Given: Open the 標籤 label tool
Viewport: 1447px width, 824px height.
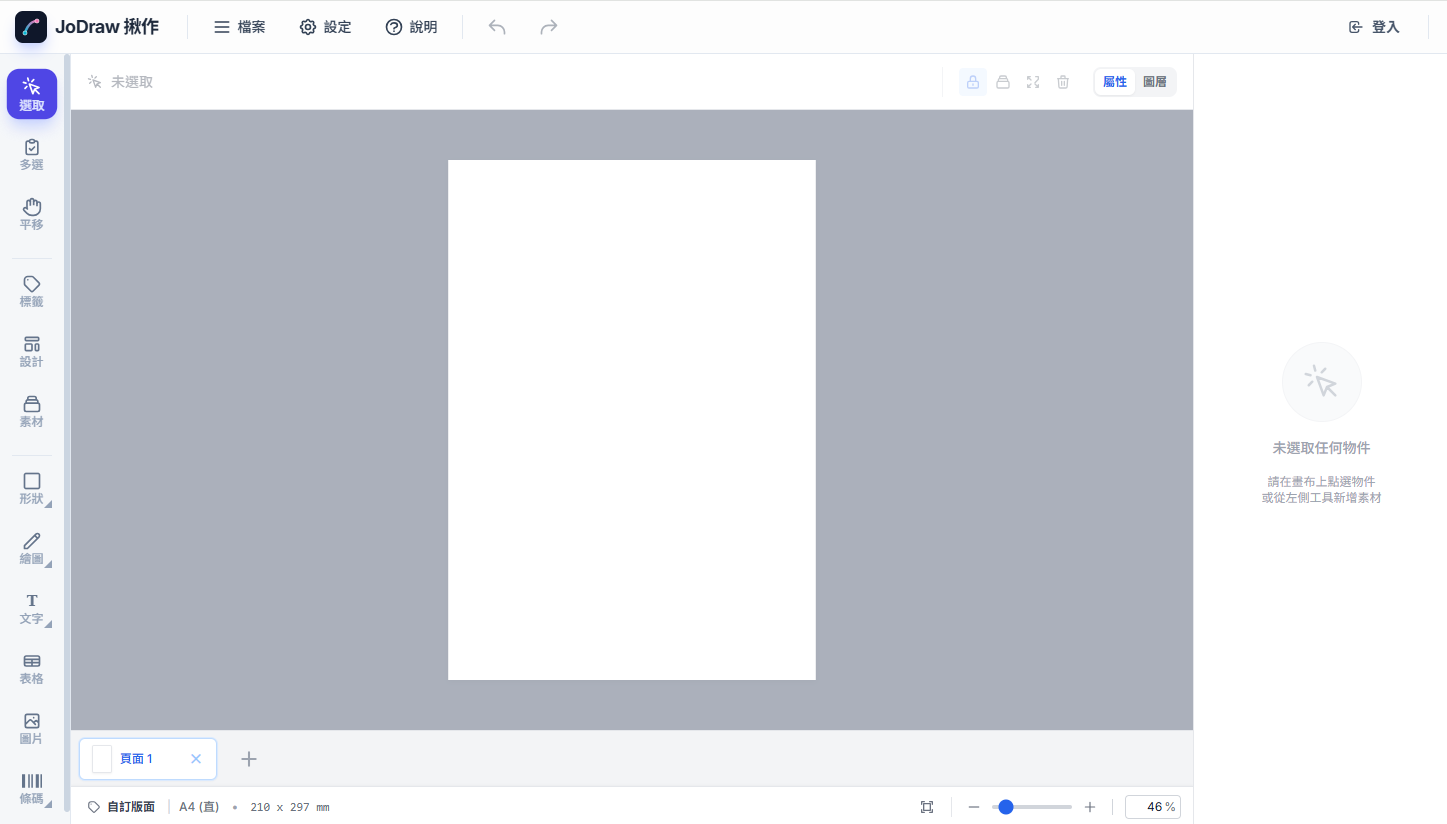Looking at the screenshot, I should tap(31, 290).
